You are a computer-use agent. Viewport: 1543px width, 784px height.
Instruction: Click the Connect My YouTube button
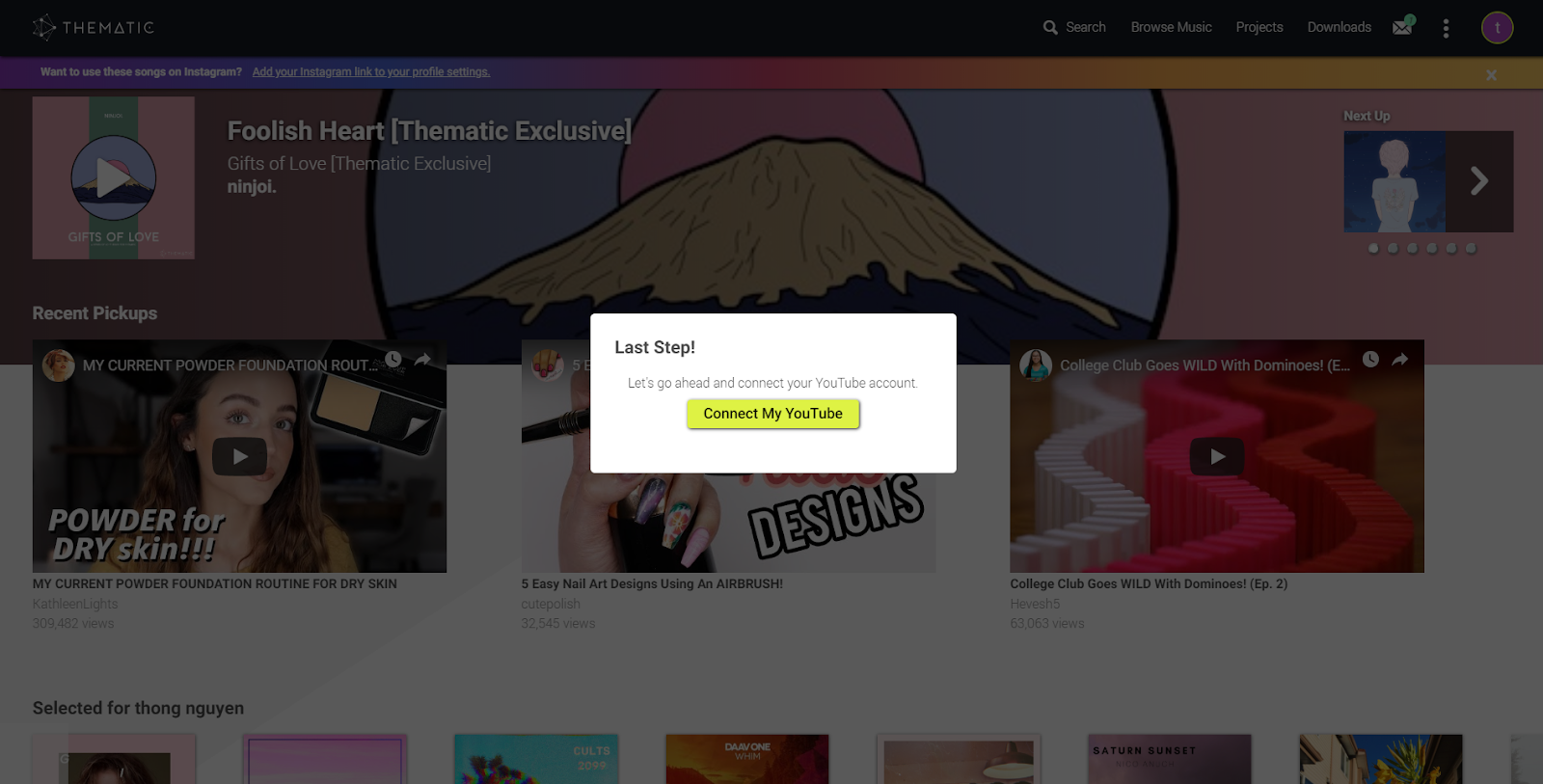click(x=772, y=414)
